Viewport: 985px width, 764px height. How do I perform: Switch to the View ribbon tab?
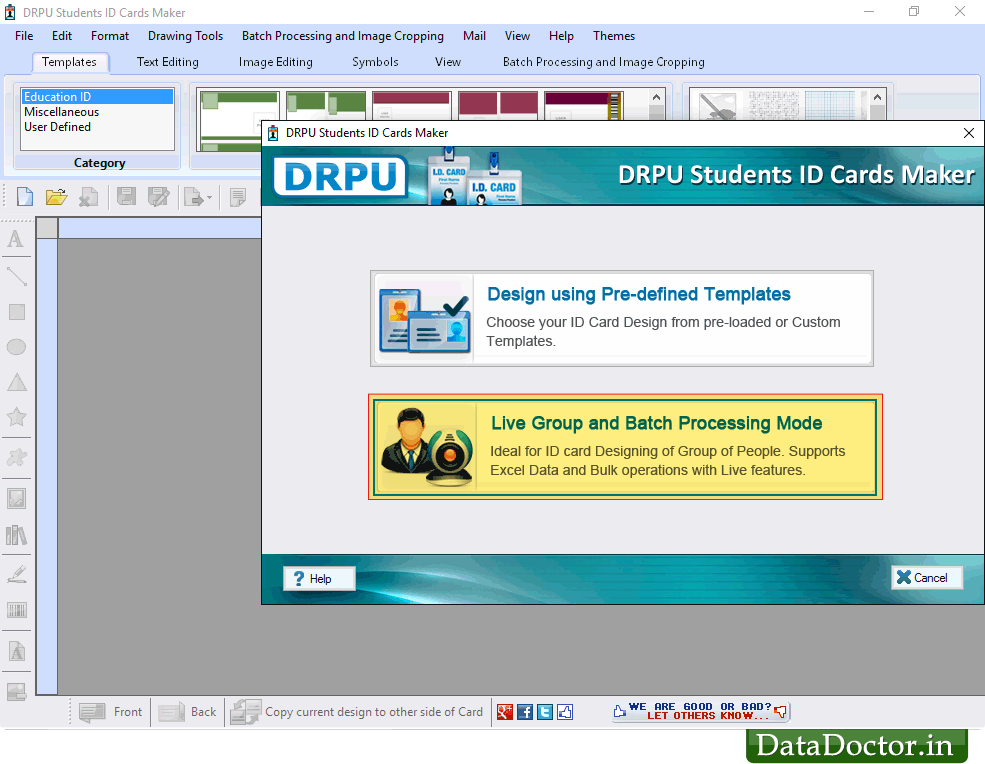[x=447, y=62]
